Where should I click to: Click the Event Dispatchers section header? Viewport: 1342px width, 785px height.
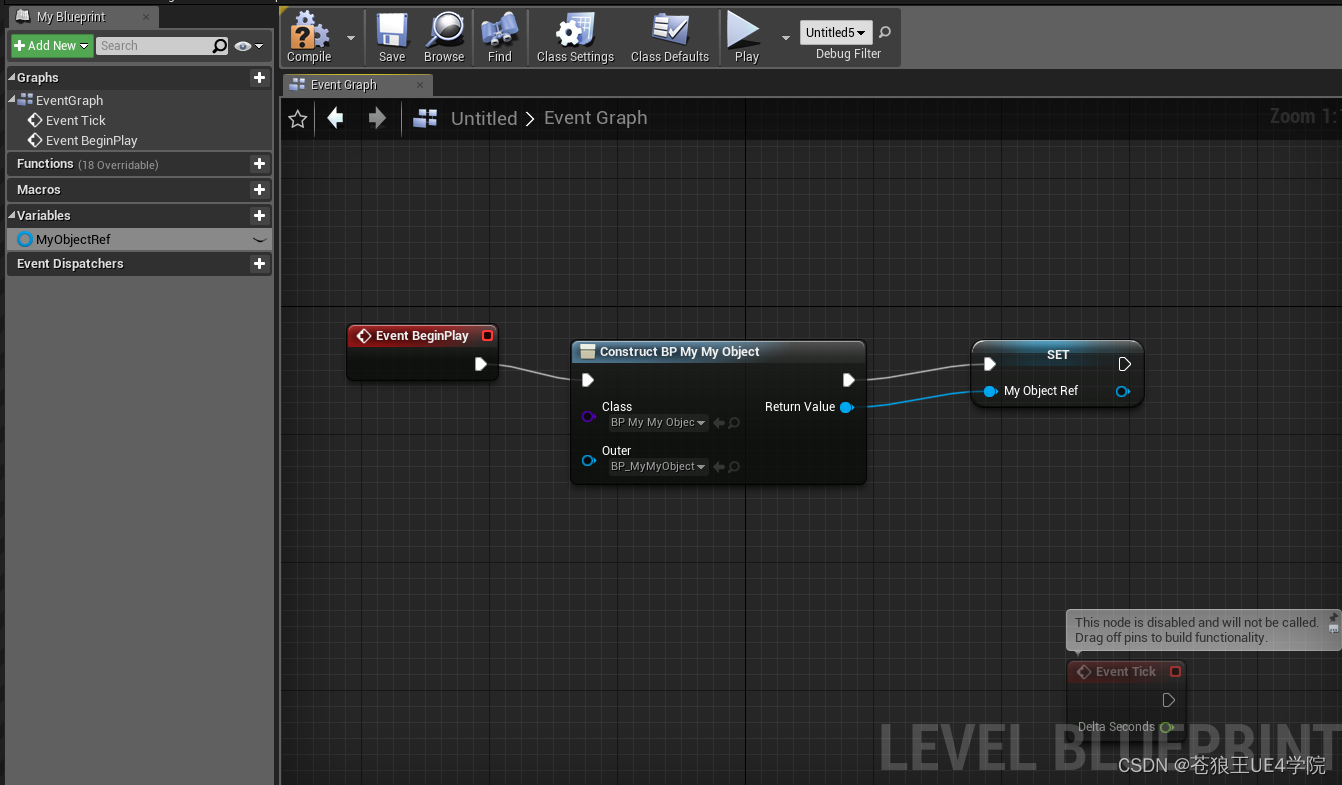(139, 264)
